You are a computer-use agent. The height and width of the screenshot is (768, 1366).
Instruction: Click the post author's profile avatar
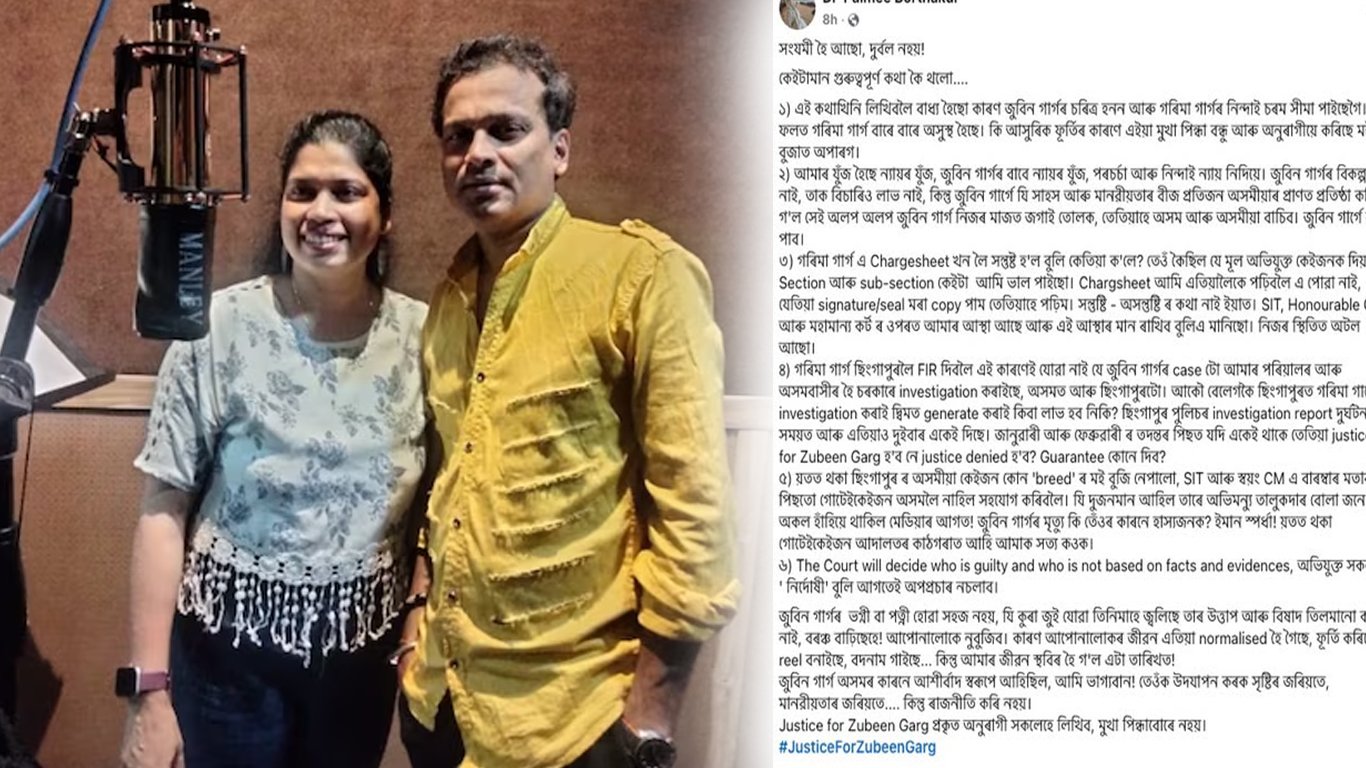[798, 12]
